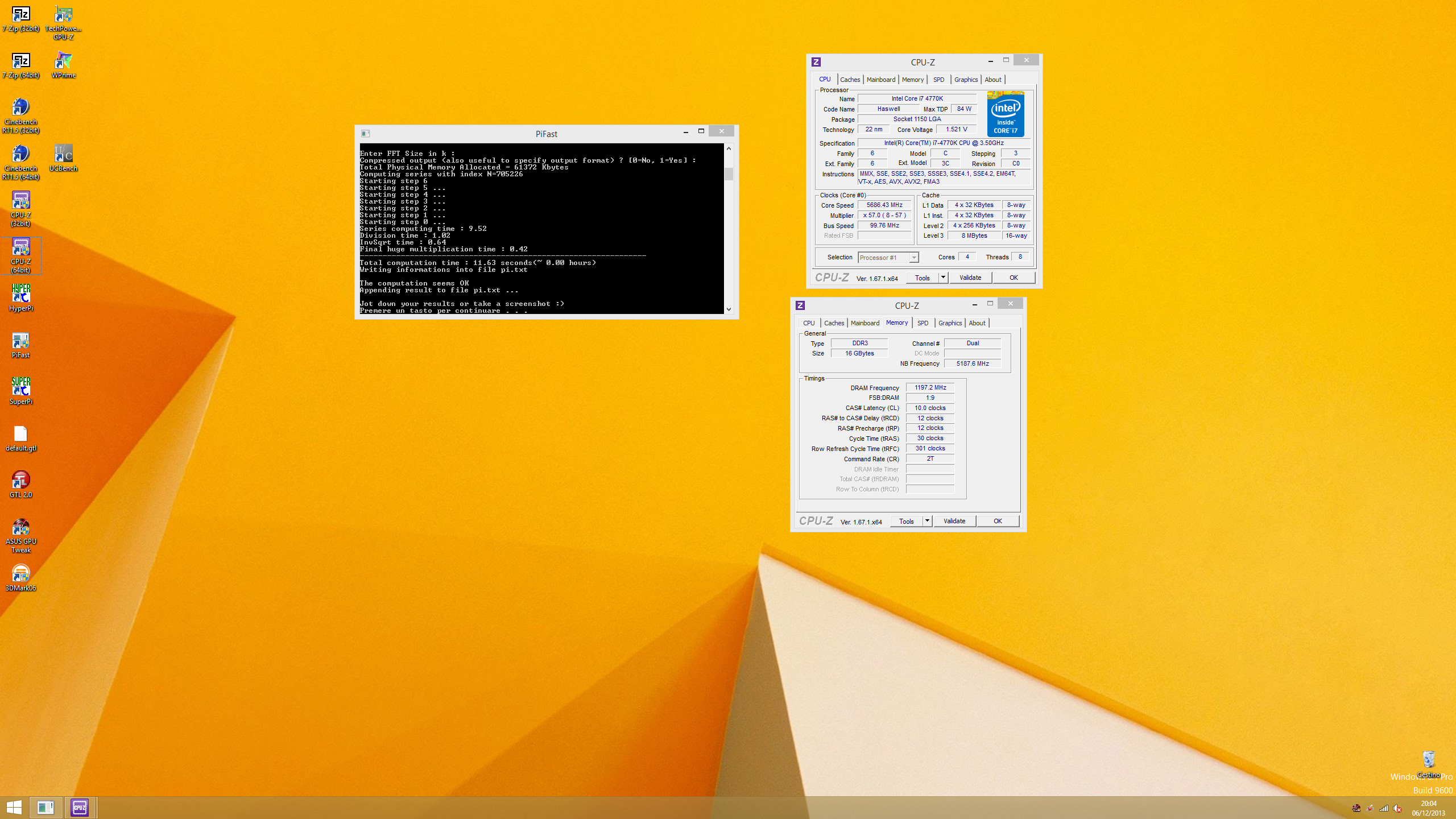Click the DRAM Frequency 1197.2 MHz value
The width and height of the screenshot is (1456, 819).
pyautogui.click(x=930, y=387)
